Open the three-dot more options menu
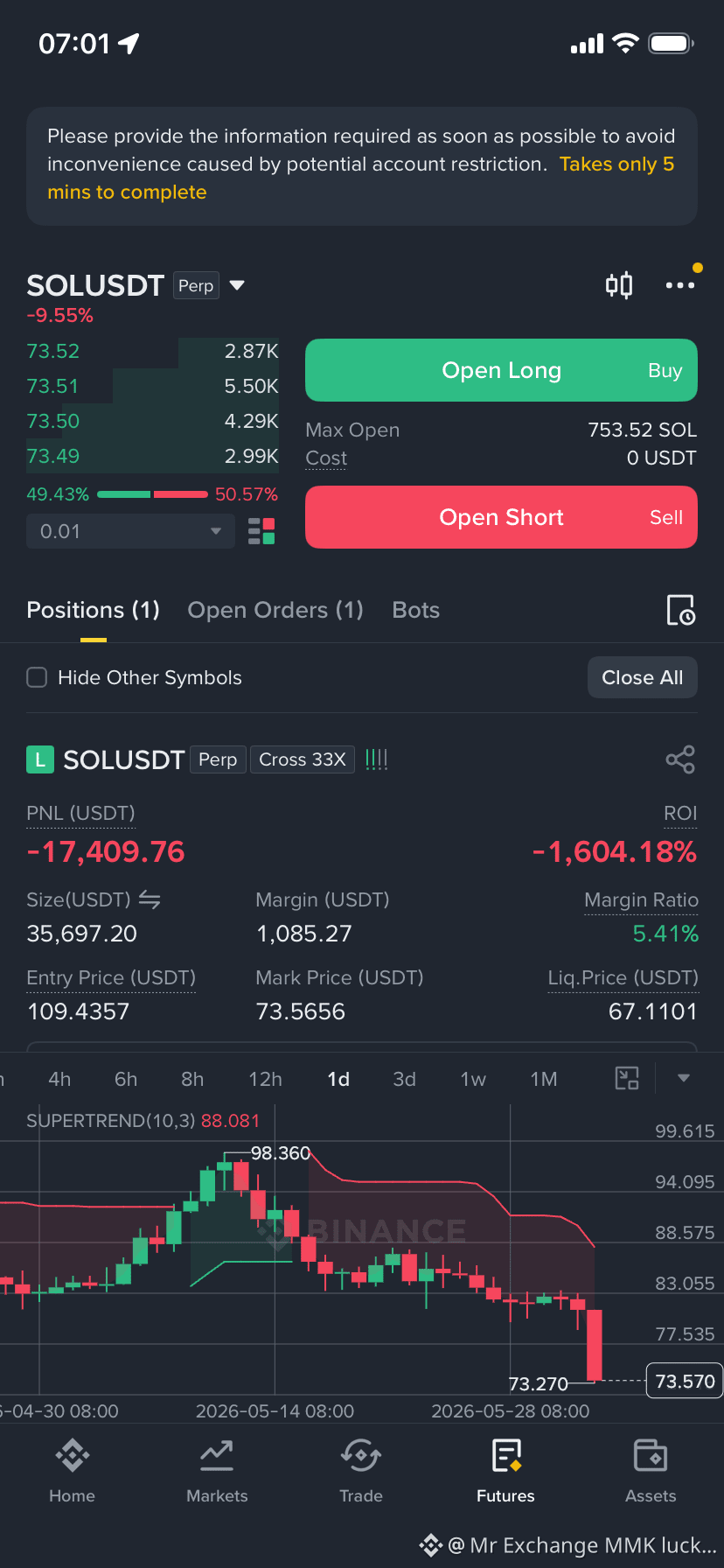This screenshot has height=1568, width=724. click(x=680, y=285)
